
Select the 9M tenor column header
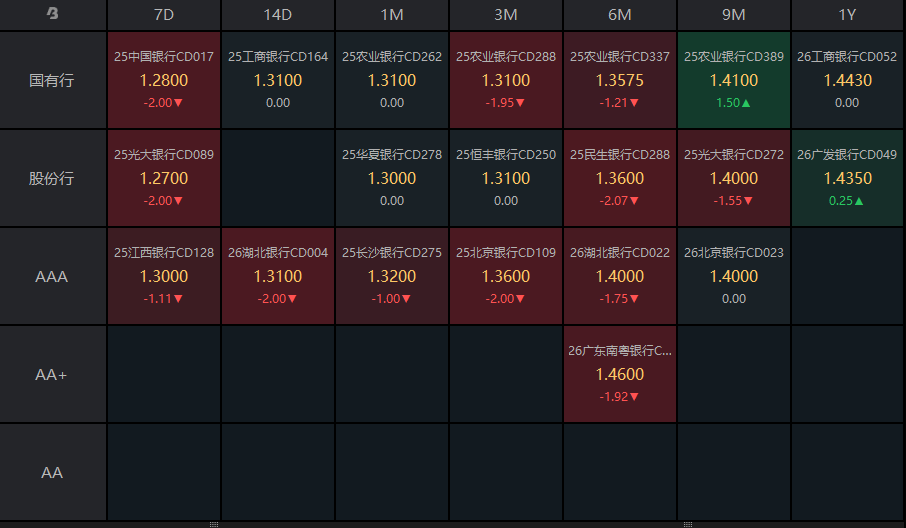pos(733,15)
